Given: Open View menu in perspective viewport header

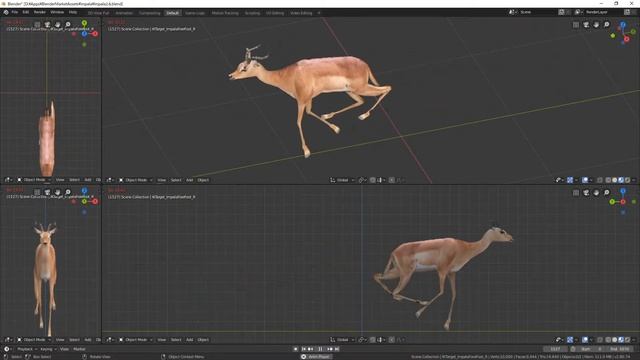Looking at the screenshot, I should (x=162, y=180).
